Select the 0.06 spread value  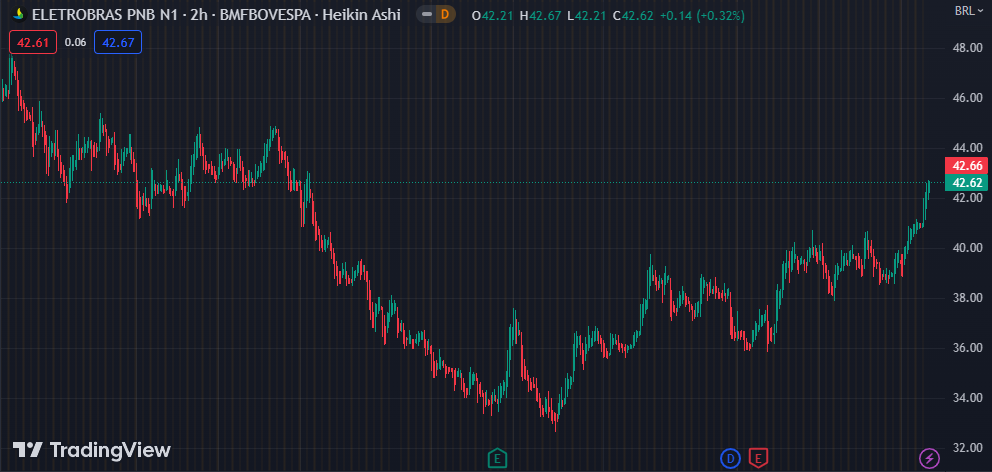coord(75,42)
